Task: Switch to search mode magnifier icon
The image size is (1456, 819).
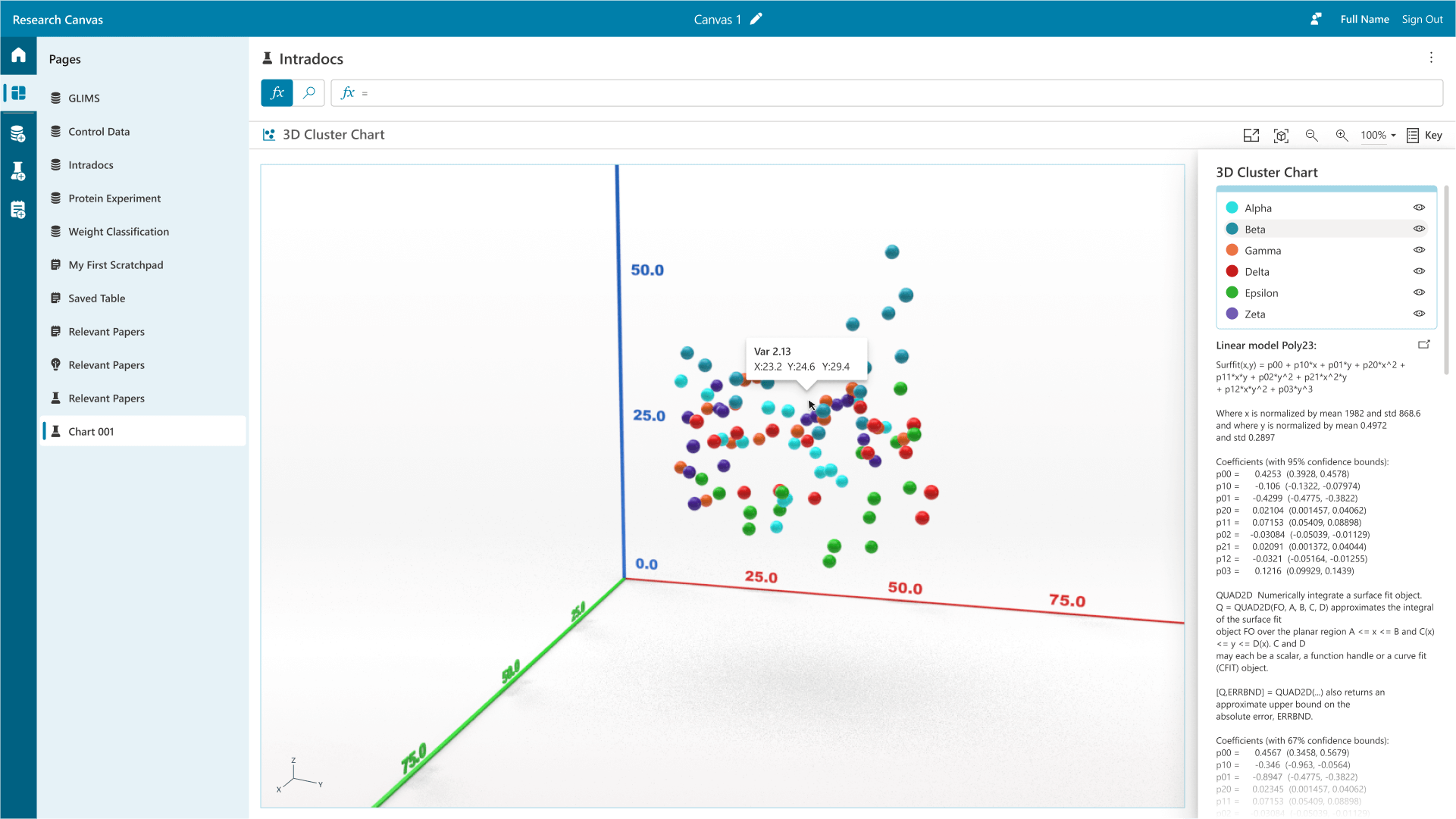Action: (x=308, y=93)
